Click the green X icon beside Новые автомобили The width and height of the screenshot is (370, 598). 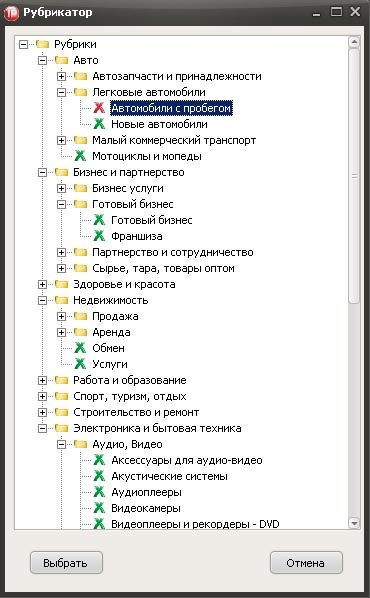click(x=99, y=124)
